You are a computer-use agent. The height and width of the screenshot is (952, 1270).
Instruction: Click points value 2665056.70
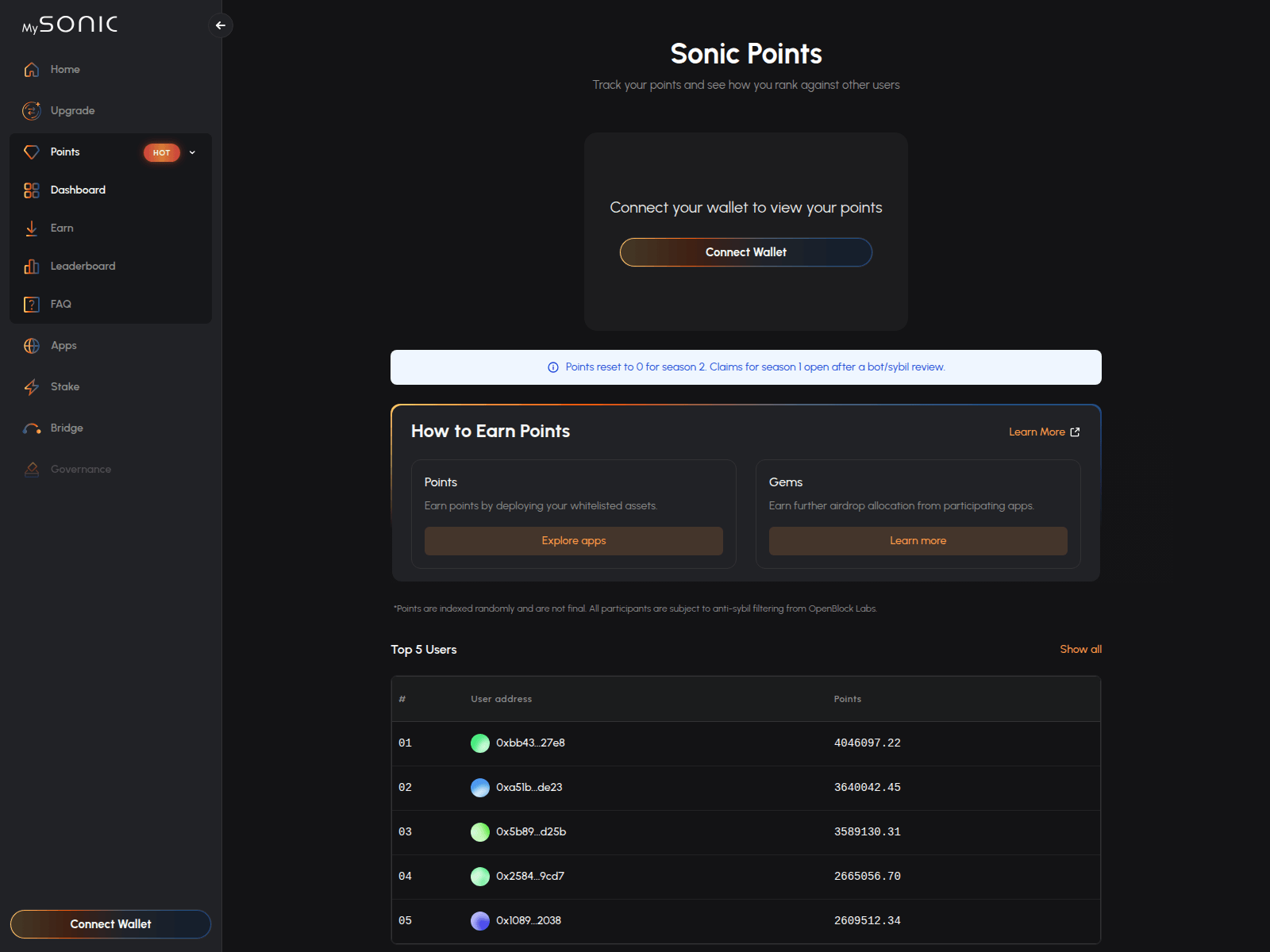coord(868,877)
